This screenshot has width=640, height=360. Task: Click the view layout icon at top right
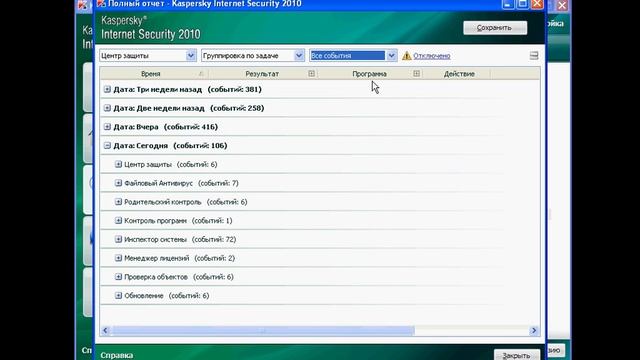click(x=534, y=56)
